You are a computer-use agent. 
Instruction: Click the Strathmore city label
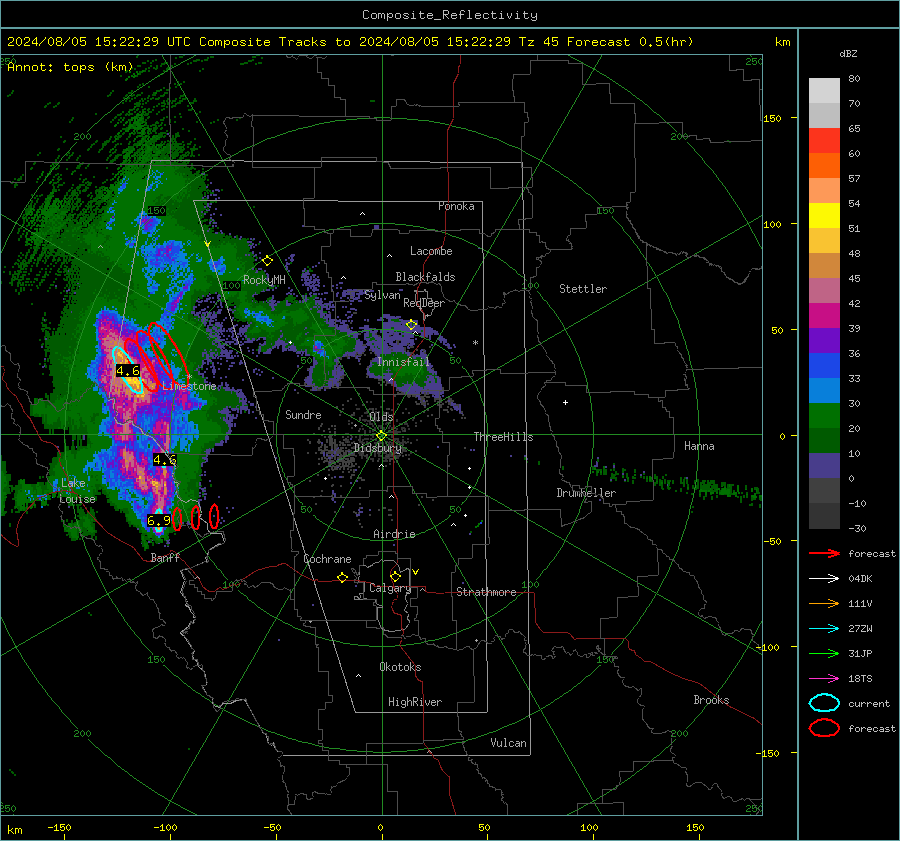[486, 592]
